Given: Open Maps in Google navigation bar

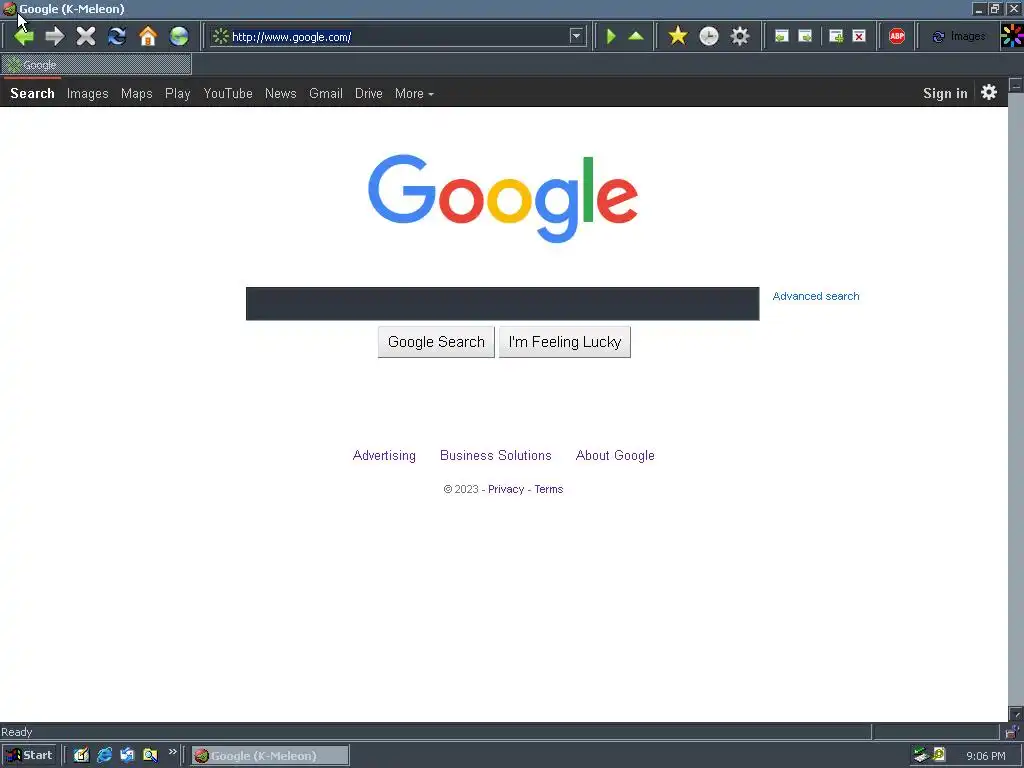Looking at the screenshot, I should (x=136, y=93).
